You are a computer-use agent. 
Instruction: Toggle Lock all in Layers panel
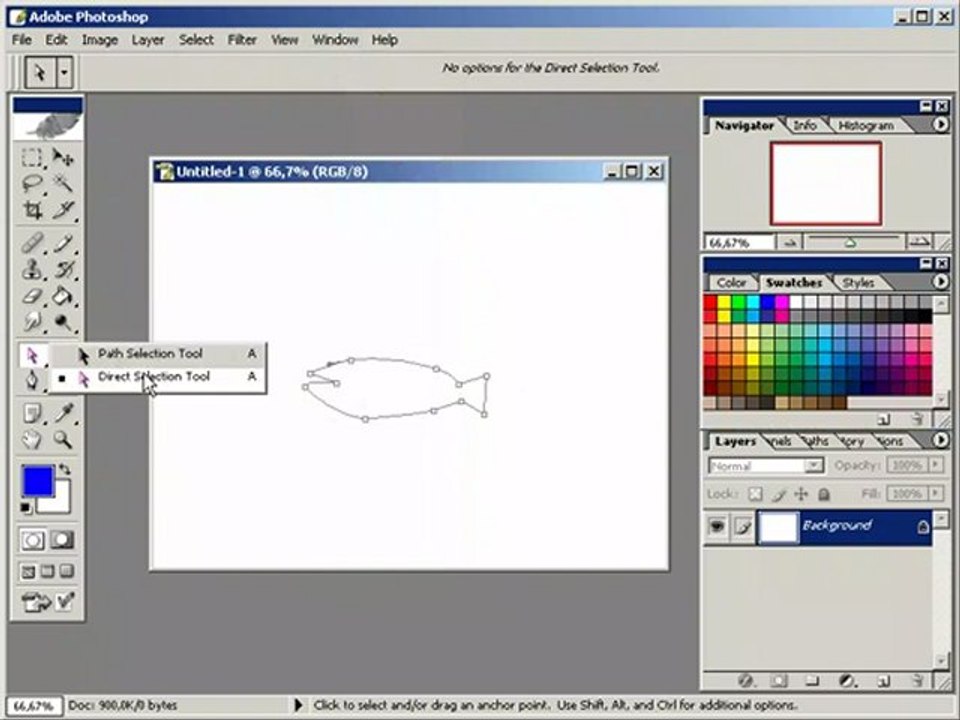click(824, 493)
